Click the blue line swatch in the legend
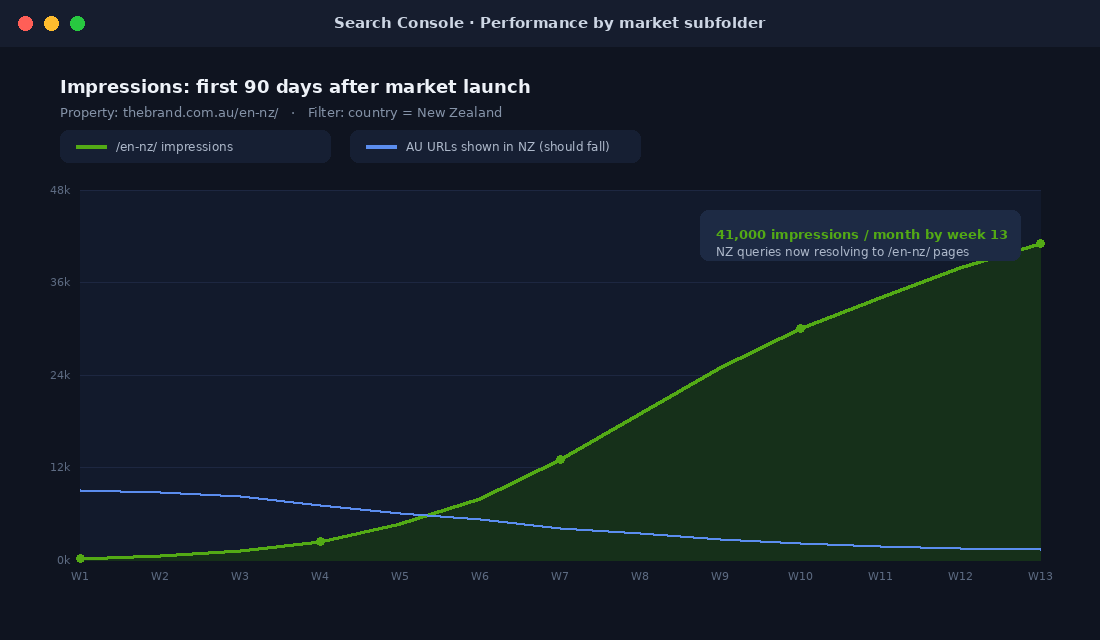The height and width of the screenshot is (640, 1100). [x=382, y=147]
